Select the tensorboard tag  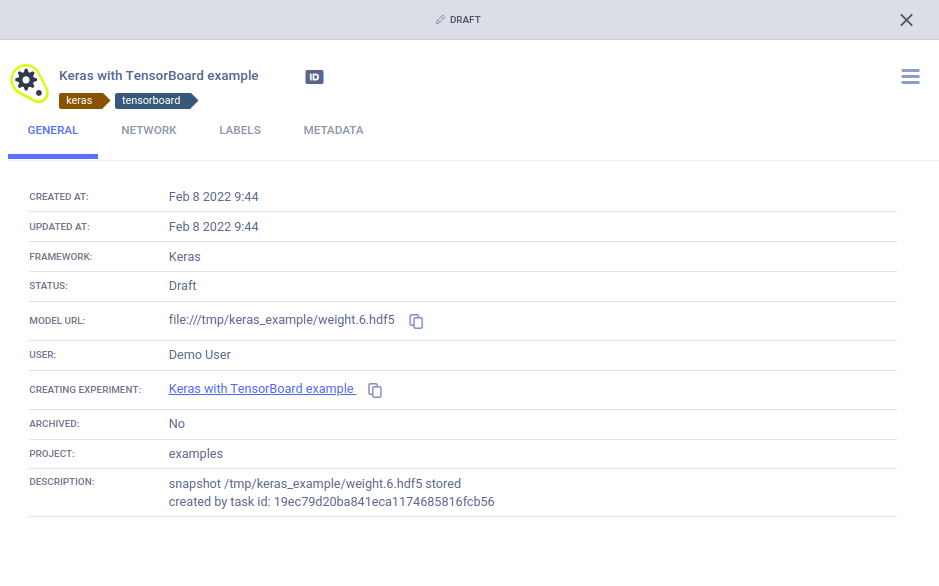(152, 100)
